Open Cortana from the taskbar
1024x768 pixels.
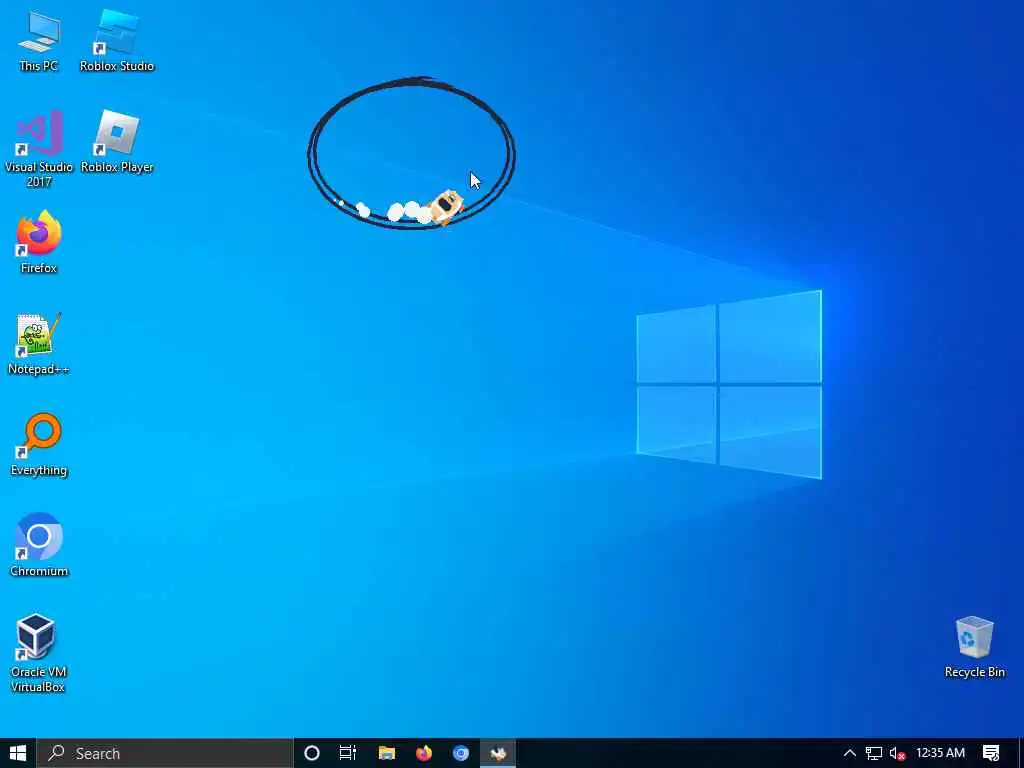coord(312,753)
